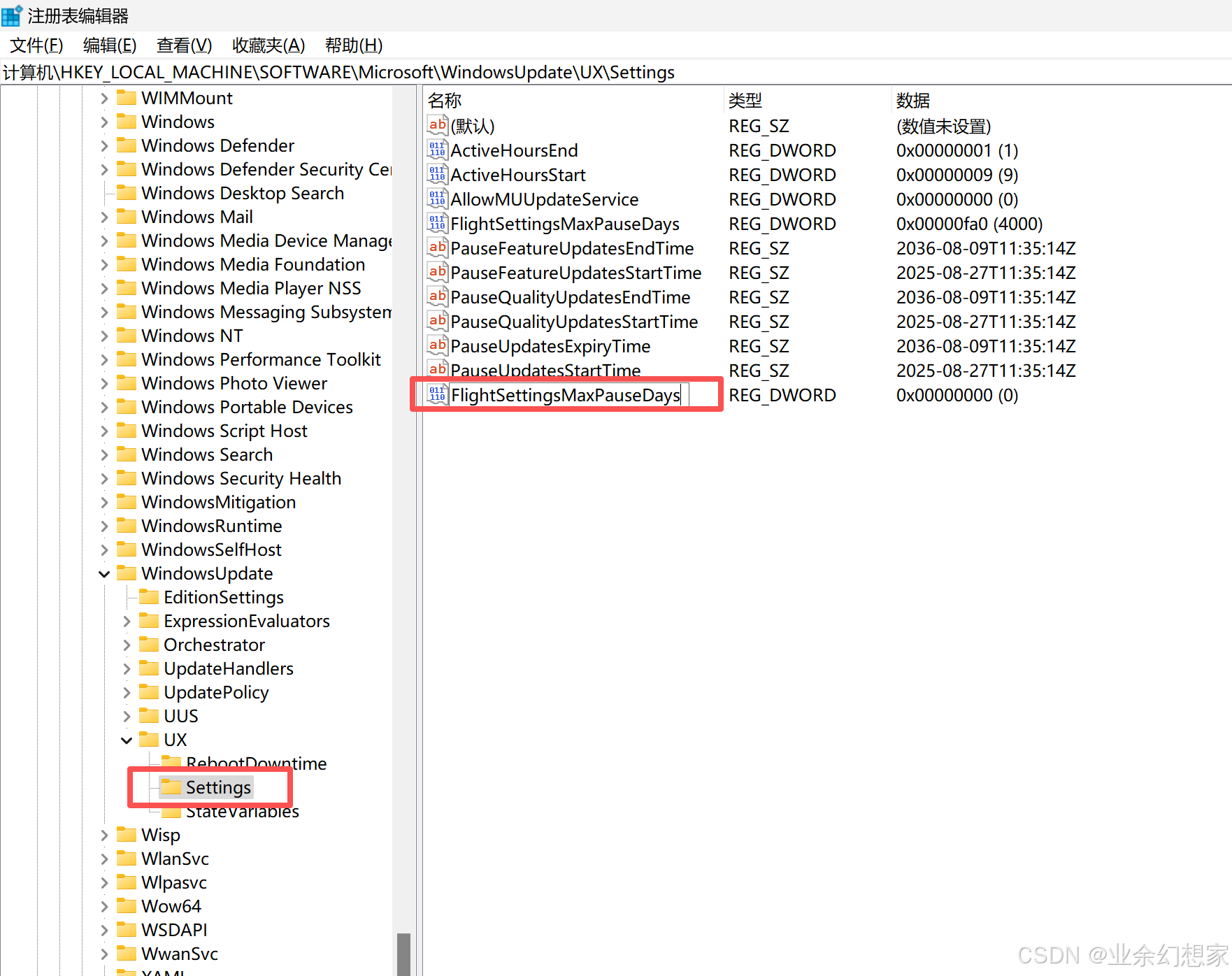Select the Windows Portable Devices key
1232x976 pixels.
[247, 407]
